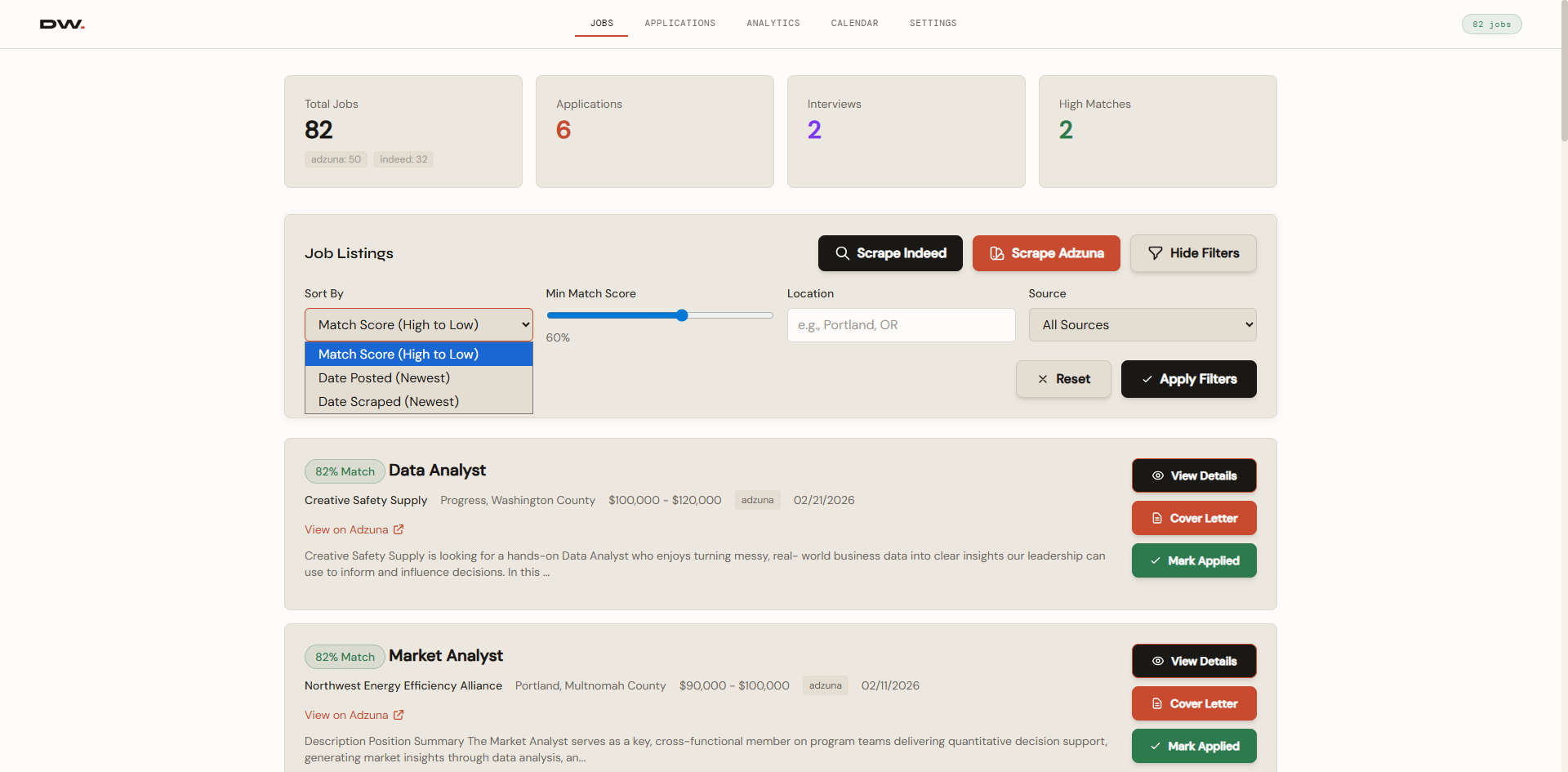Screen dimensions: 1568x772
Task: Choose Date Posted (Newest) sort option
Action: tap(419, 377)
